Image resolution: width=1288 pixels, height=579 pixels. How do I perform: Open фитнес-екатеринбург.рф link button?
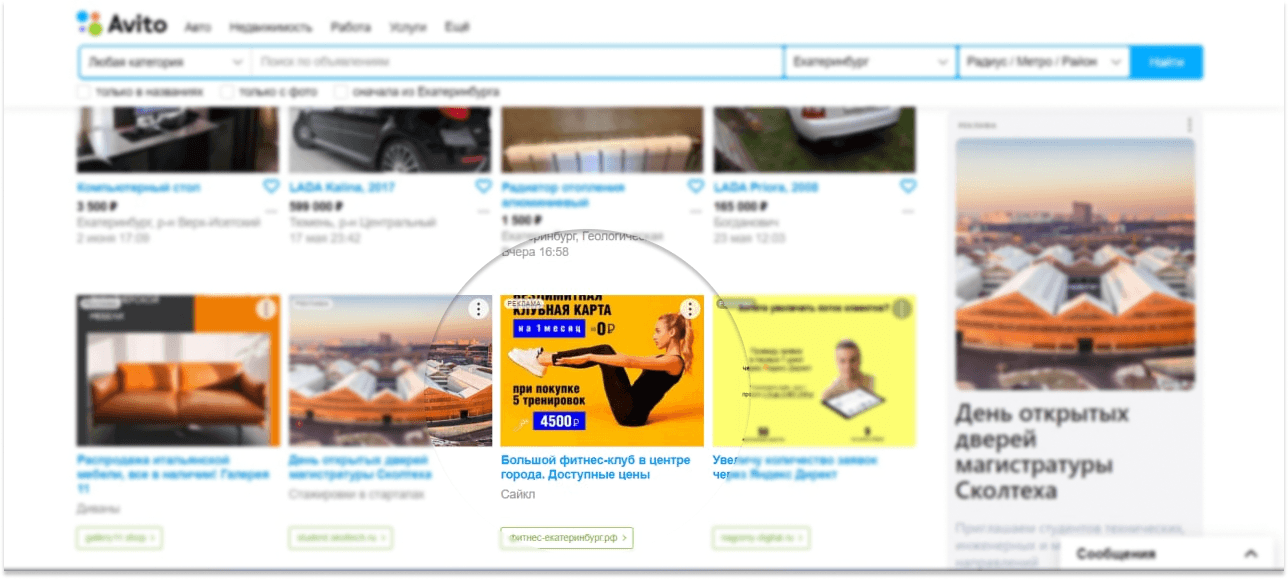567,538
